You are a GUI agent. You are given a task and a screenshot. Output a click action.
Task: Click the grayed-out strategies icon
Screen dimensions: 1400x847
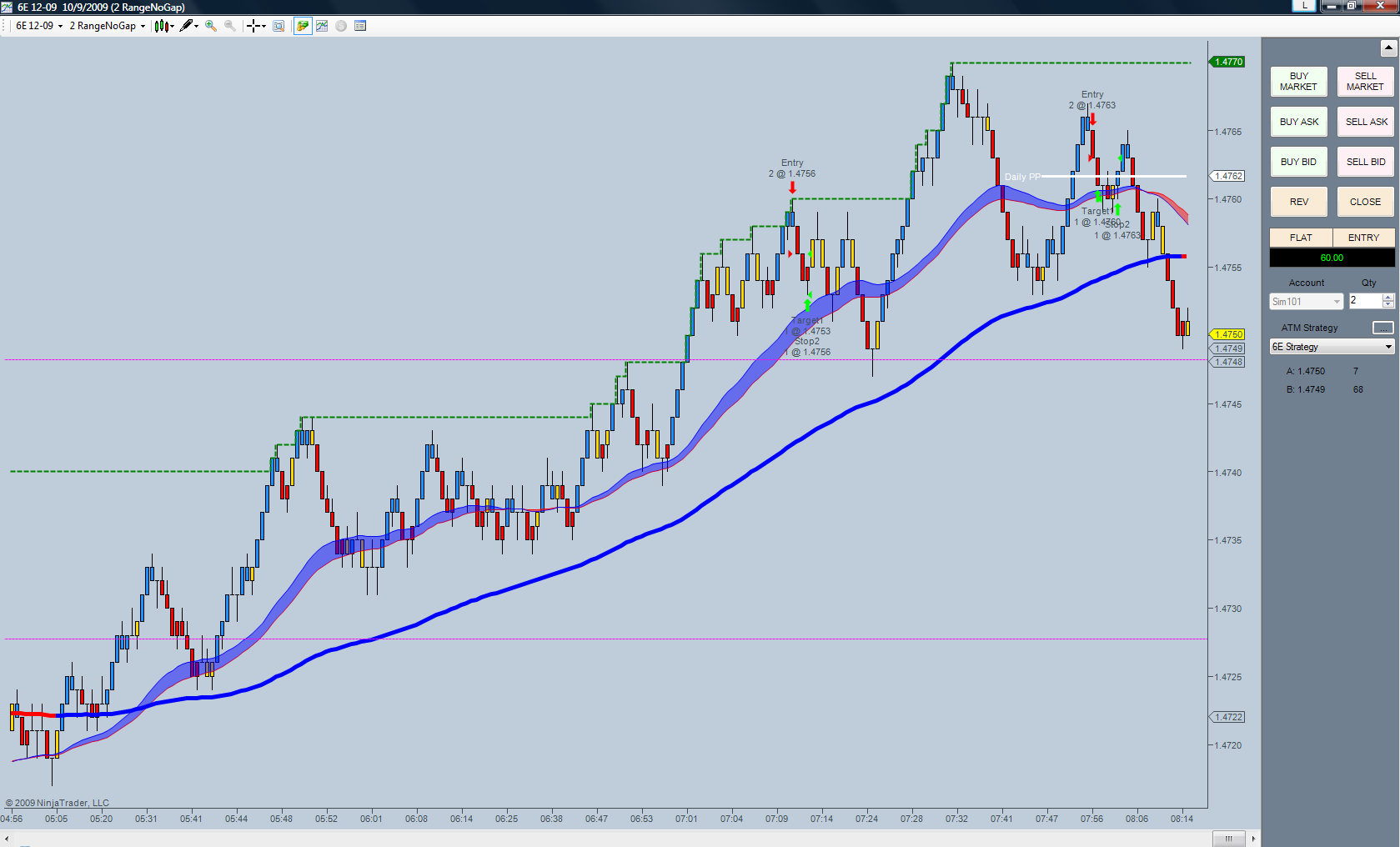click(341, 26)
